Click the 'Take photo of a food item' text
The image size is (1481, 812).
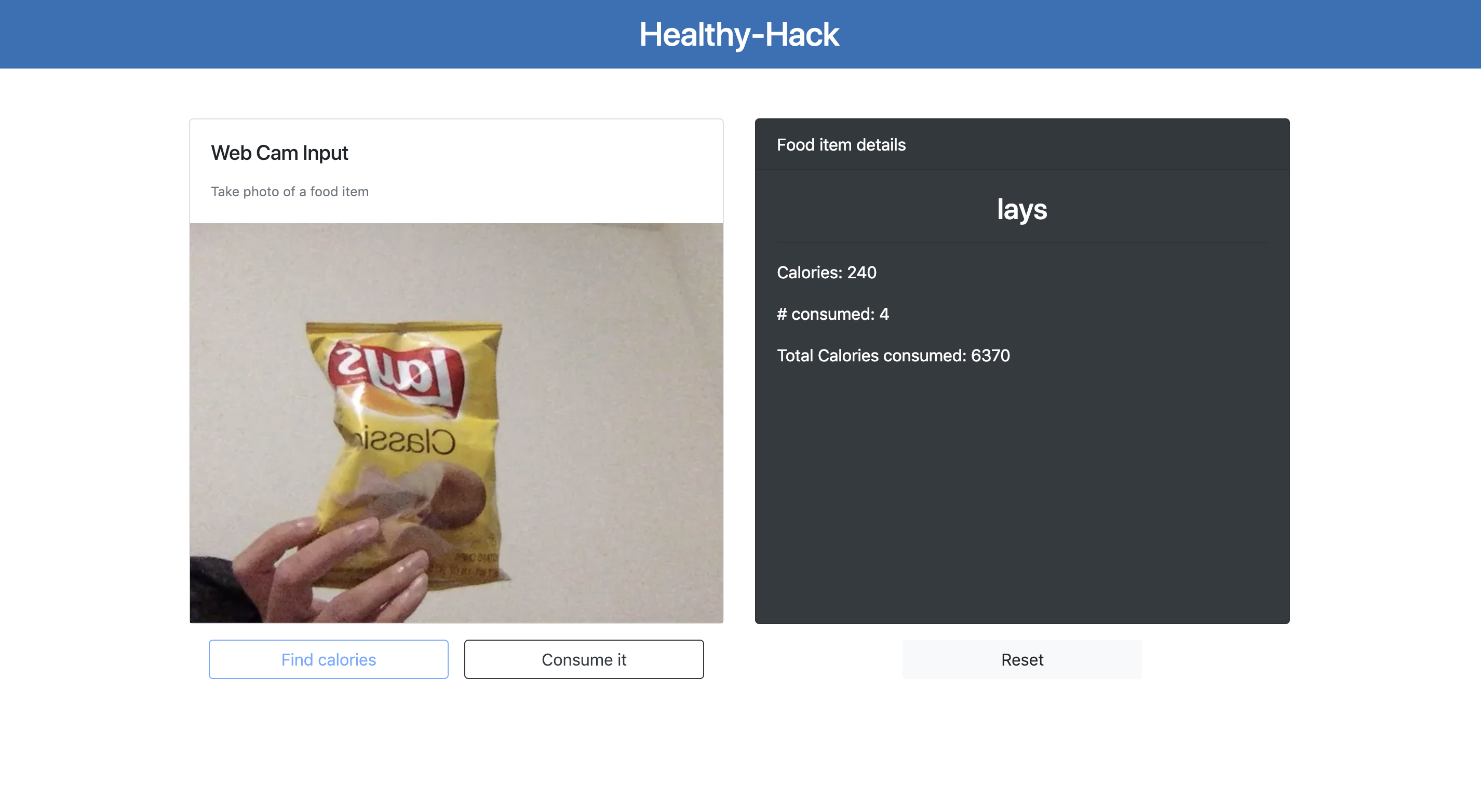pyautogui.click(x=290, y=192)
